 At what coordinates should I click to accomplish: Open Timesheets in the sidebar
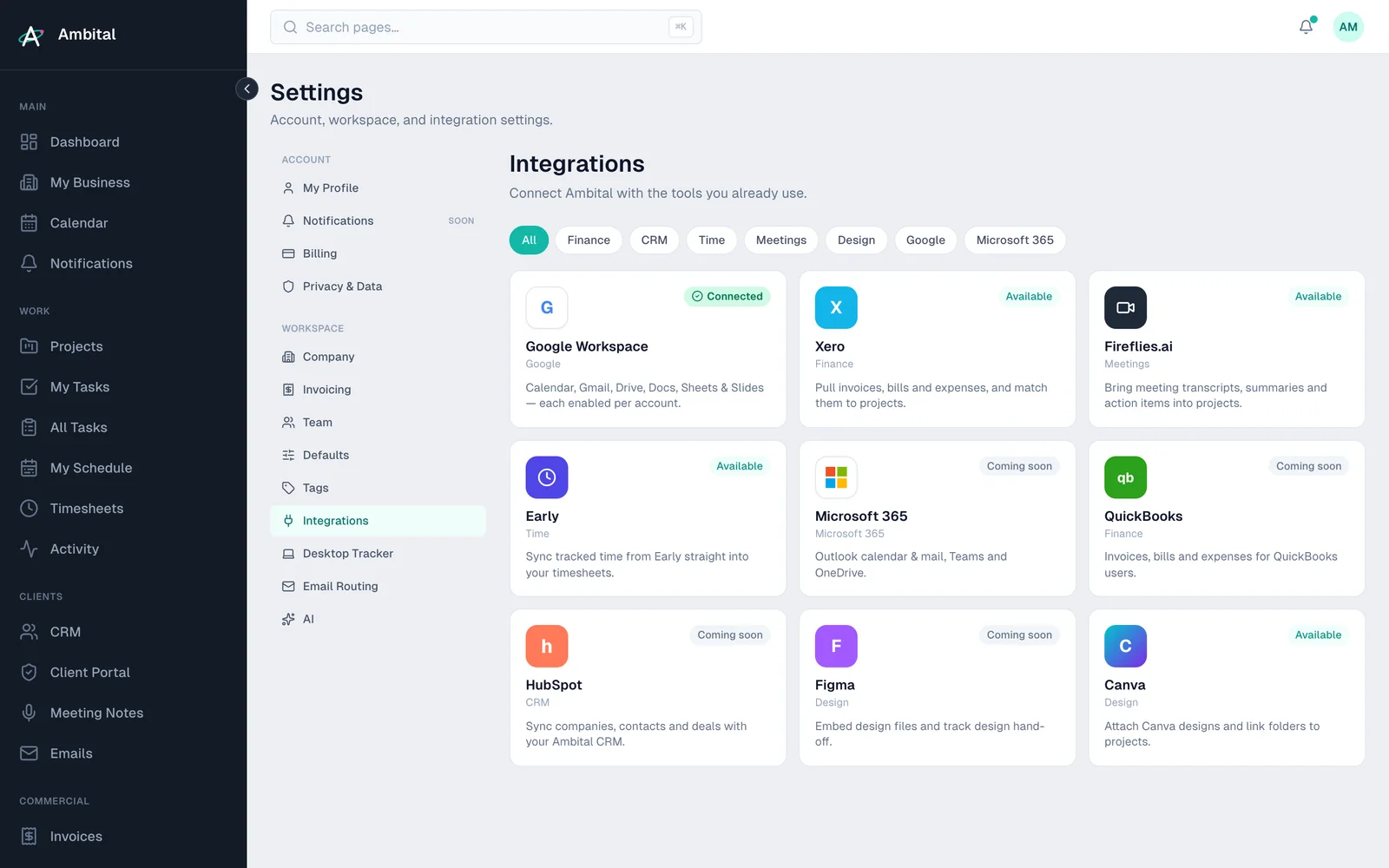tap(123, 509)
